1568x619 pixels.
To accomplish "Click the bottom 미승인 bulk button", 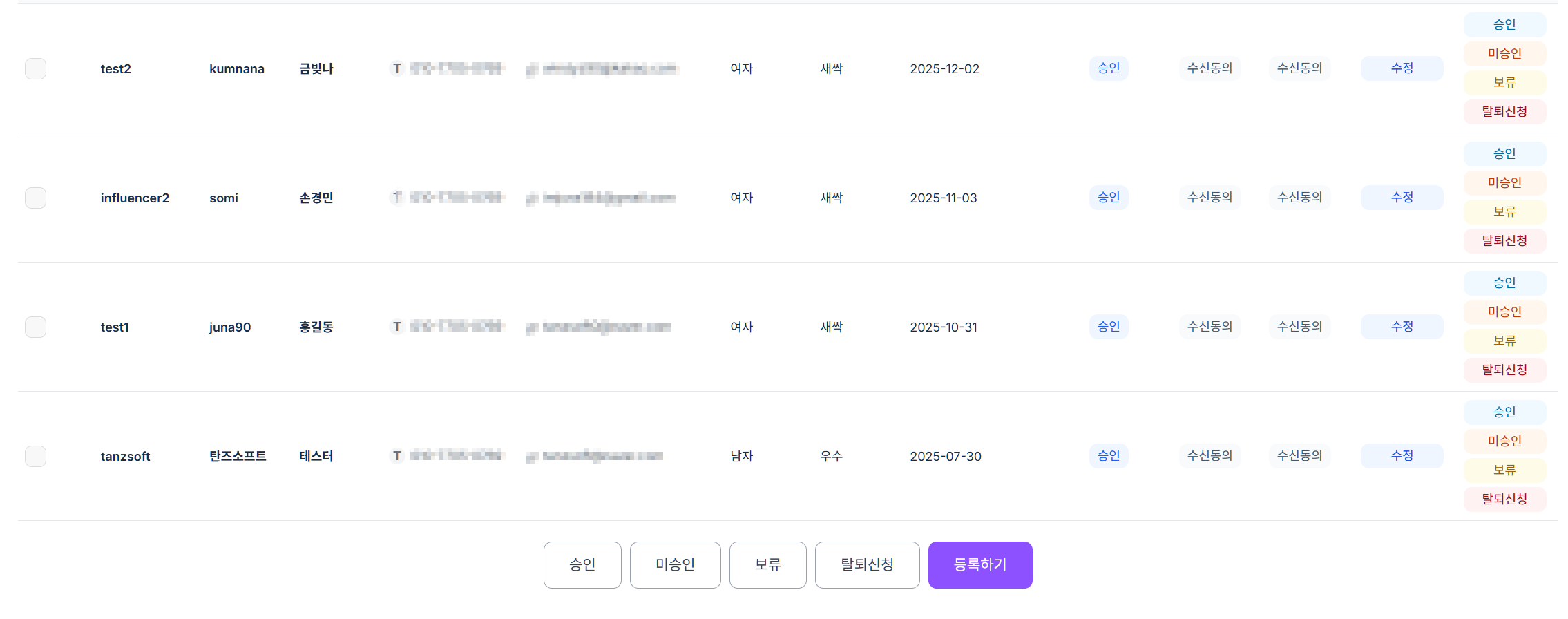I will click(675, 565).
